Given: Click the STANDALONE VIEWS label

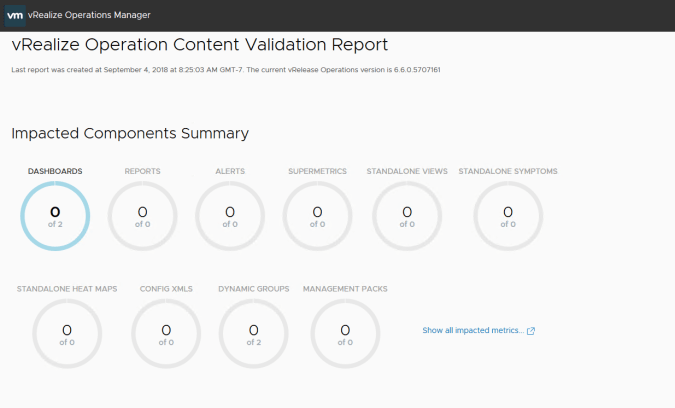Looking at the screenshot, I should (x=407, y=171).
